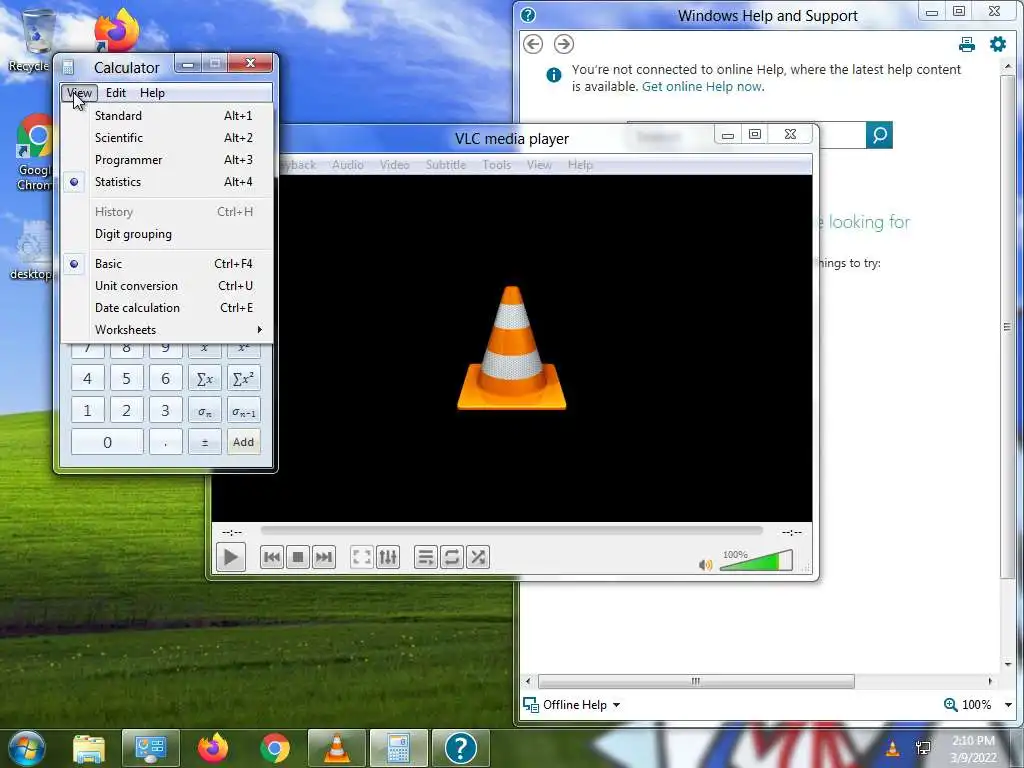Click the Help search magnifier button
The height and width of the screenshot is (768, 1024).
880,135
